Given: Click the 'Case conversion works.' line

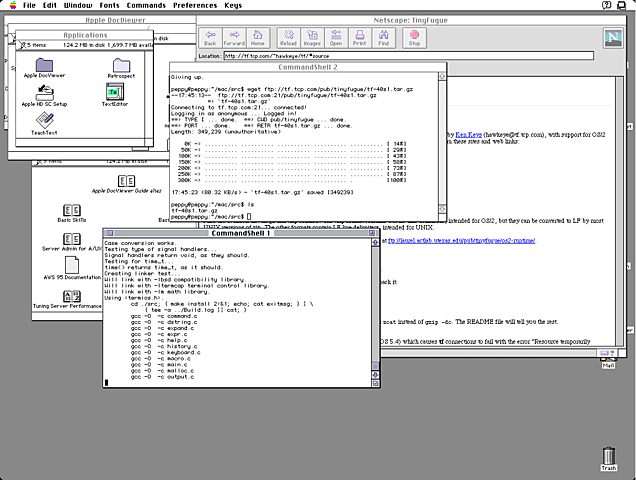Looking at the screenshot, I should [140, 243].
